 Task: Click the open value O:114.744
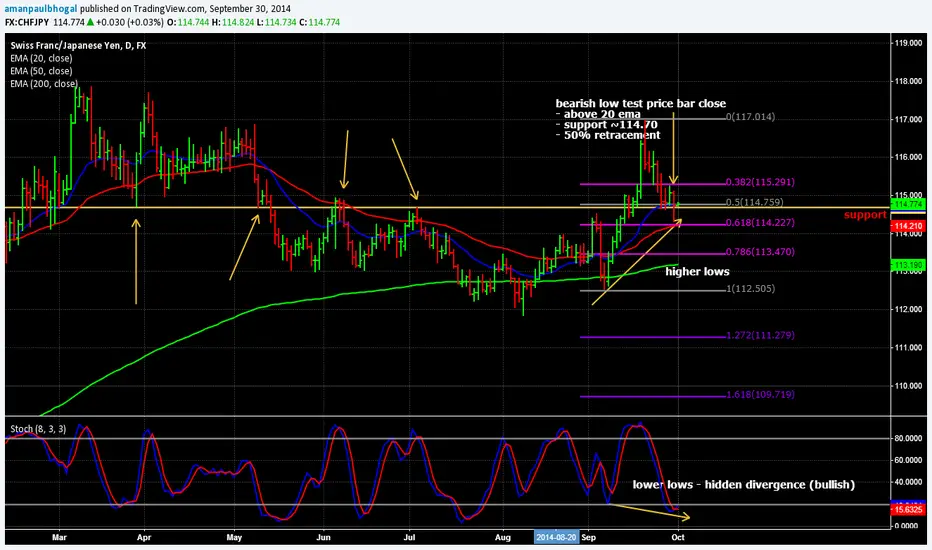click(x=188, y=22)
